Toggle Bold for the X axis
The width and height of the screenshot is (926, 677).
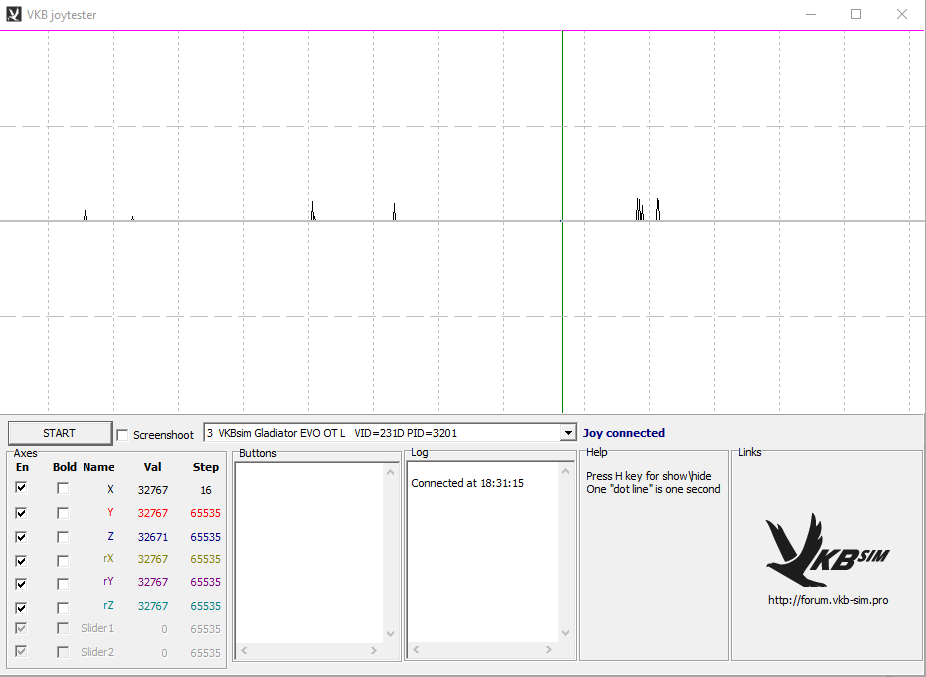point(63,489)
